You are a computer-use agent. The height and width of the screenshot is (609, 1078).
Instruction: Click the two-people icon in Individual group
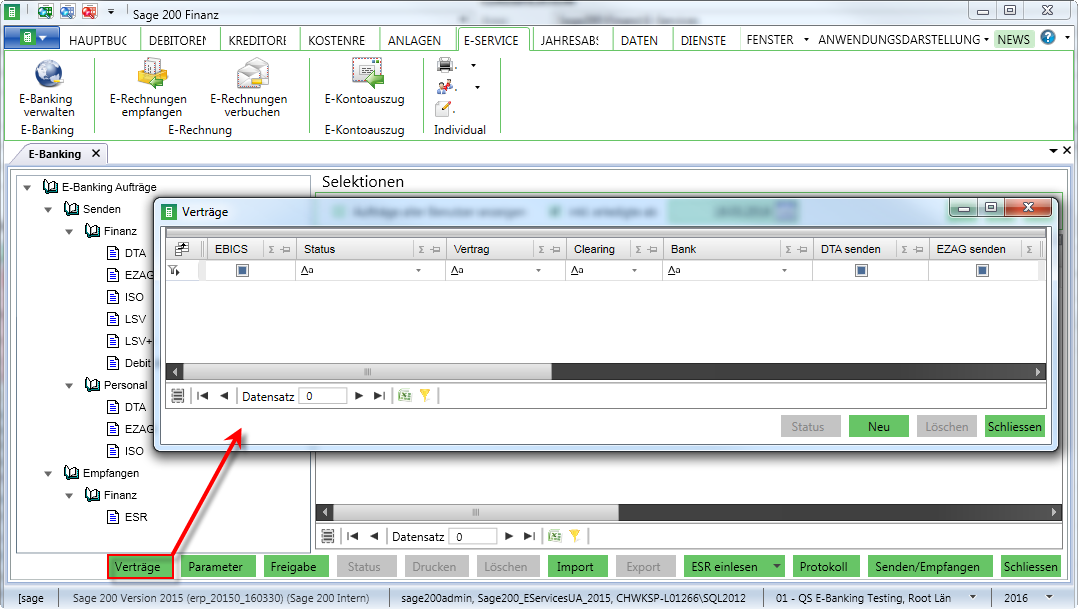click(x=445, y=87)
